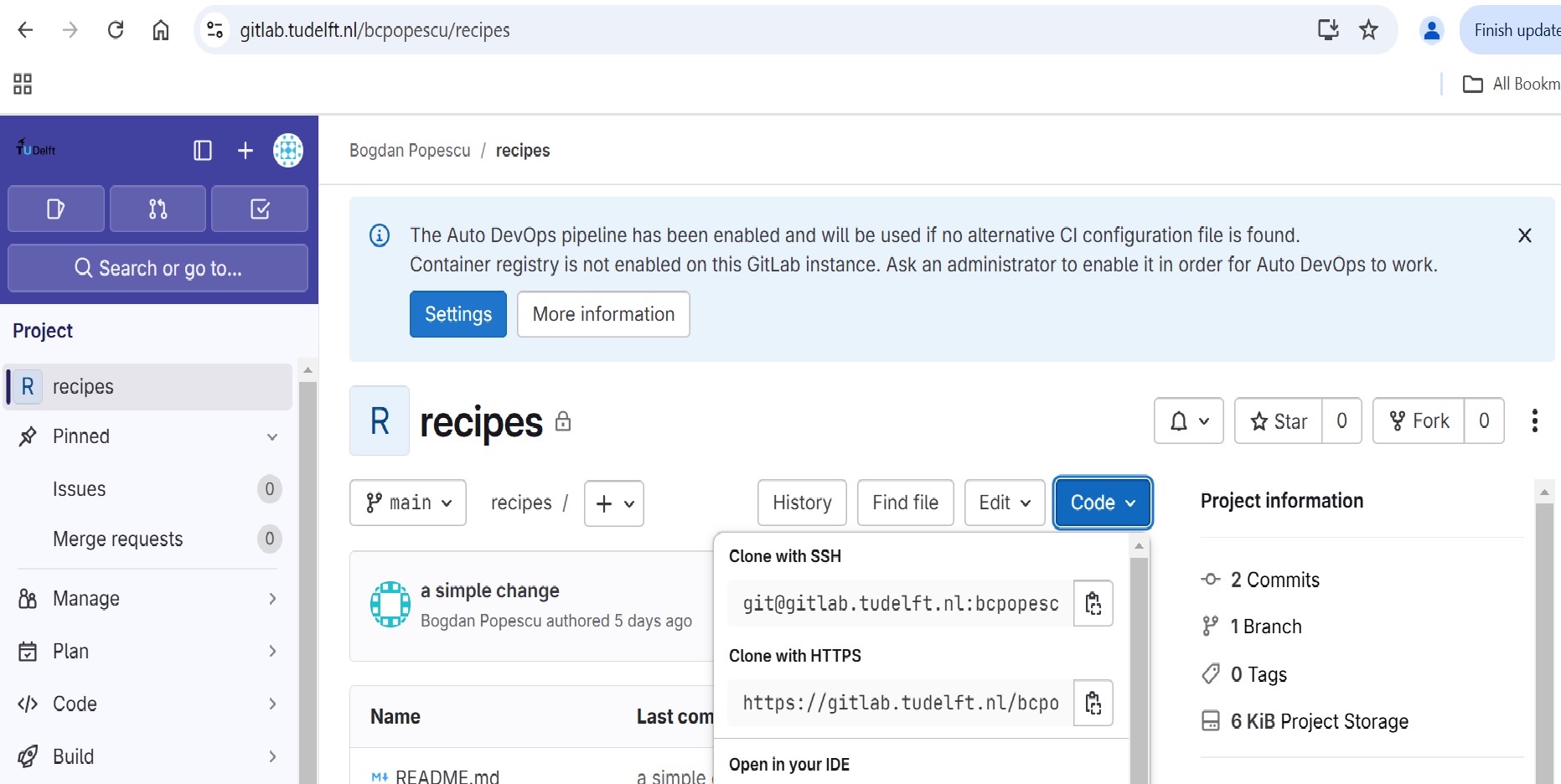Open Merge requests in the sidebar
This screenshot has width=1561, height=784.
[149, 539]
